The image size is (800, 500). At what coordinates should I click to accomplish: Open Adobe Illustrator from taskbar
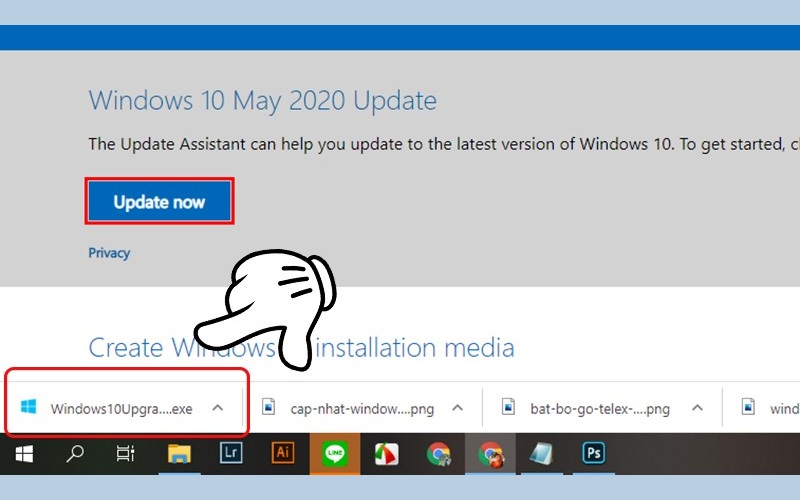[x=283, y=453]
